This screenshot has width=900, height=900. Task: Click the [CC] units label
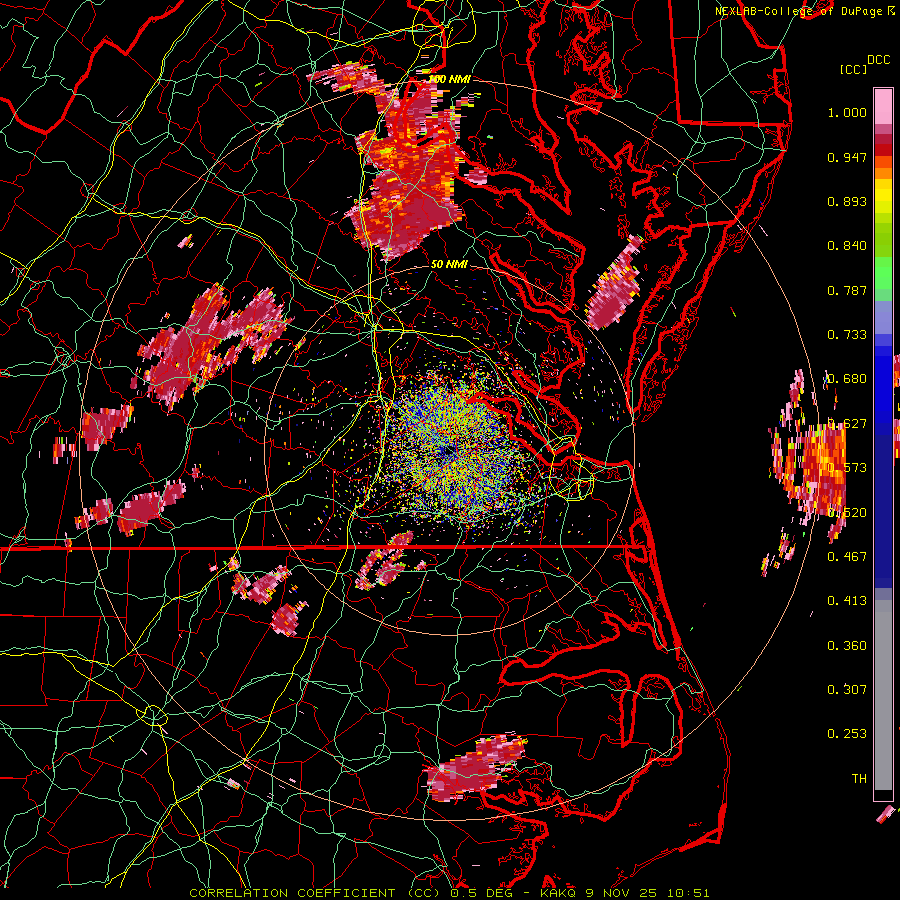tap(853, 69)
